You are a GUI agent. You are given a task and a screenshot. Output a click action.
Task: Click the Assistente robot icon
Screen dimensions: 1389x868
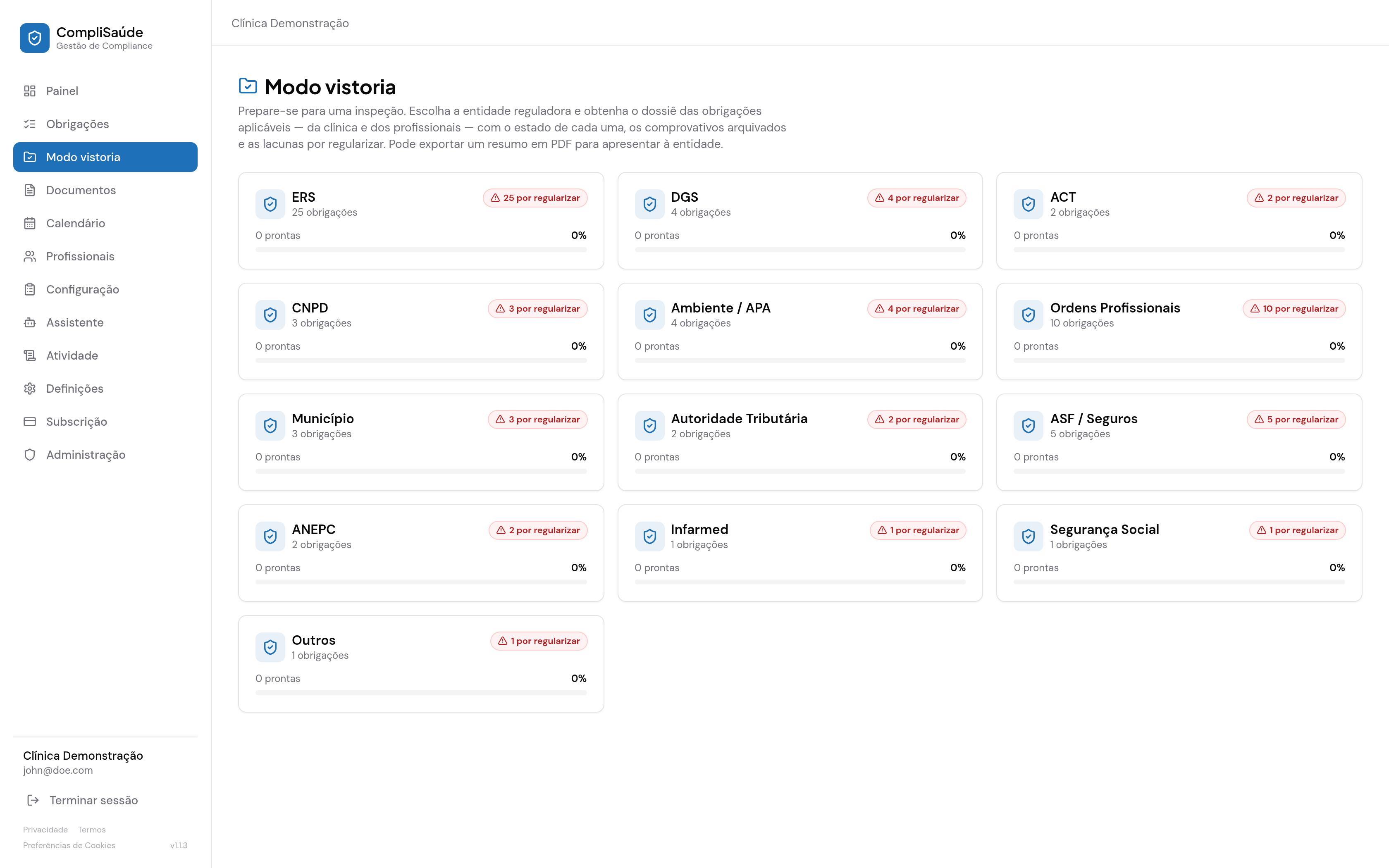(x=30, y=323)
